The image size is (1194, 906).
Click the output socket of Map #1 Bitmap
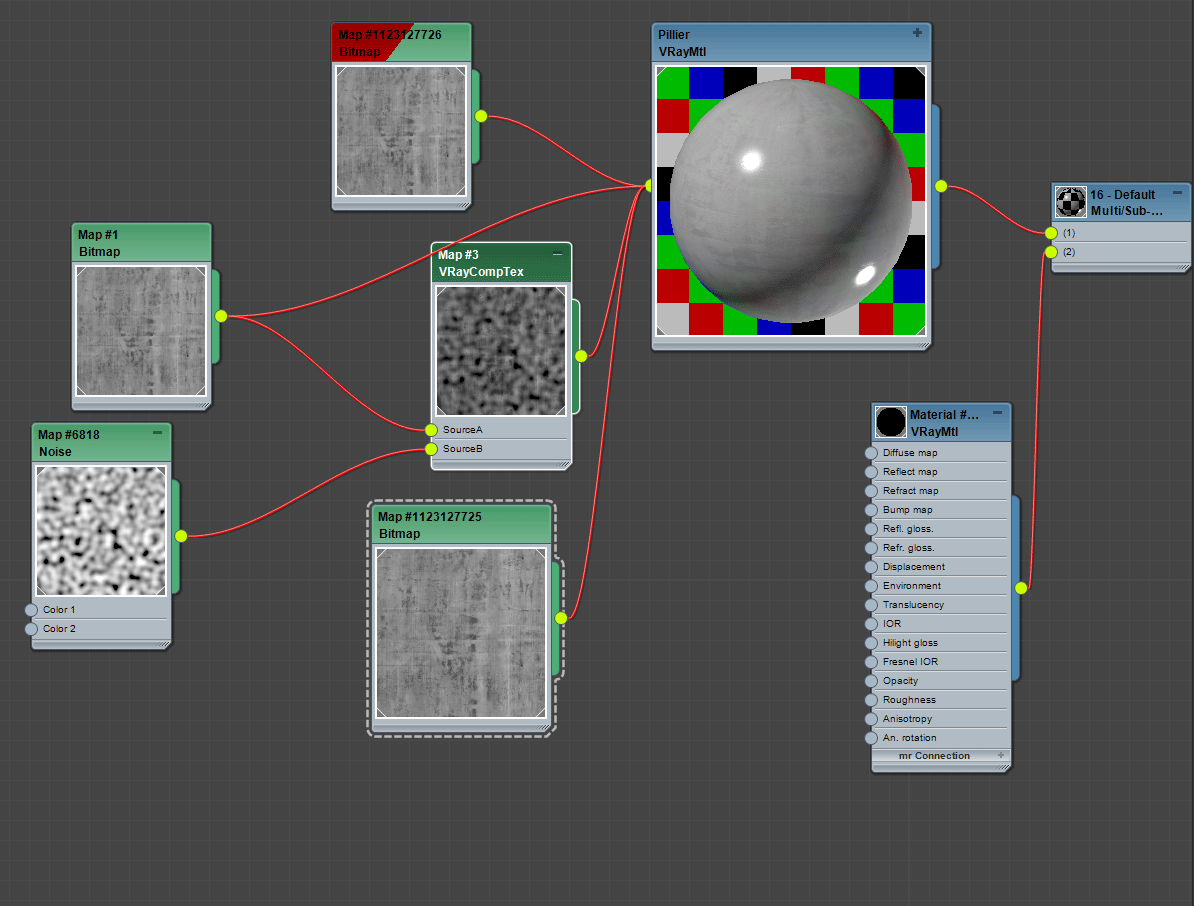pos(221,316)
